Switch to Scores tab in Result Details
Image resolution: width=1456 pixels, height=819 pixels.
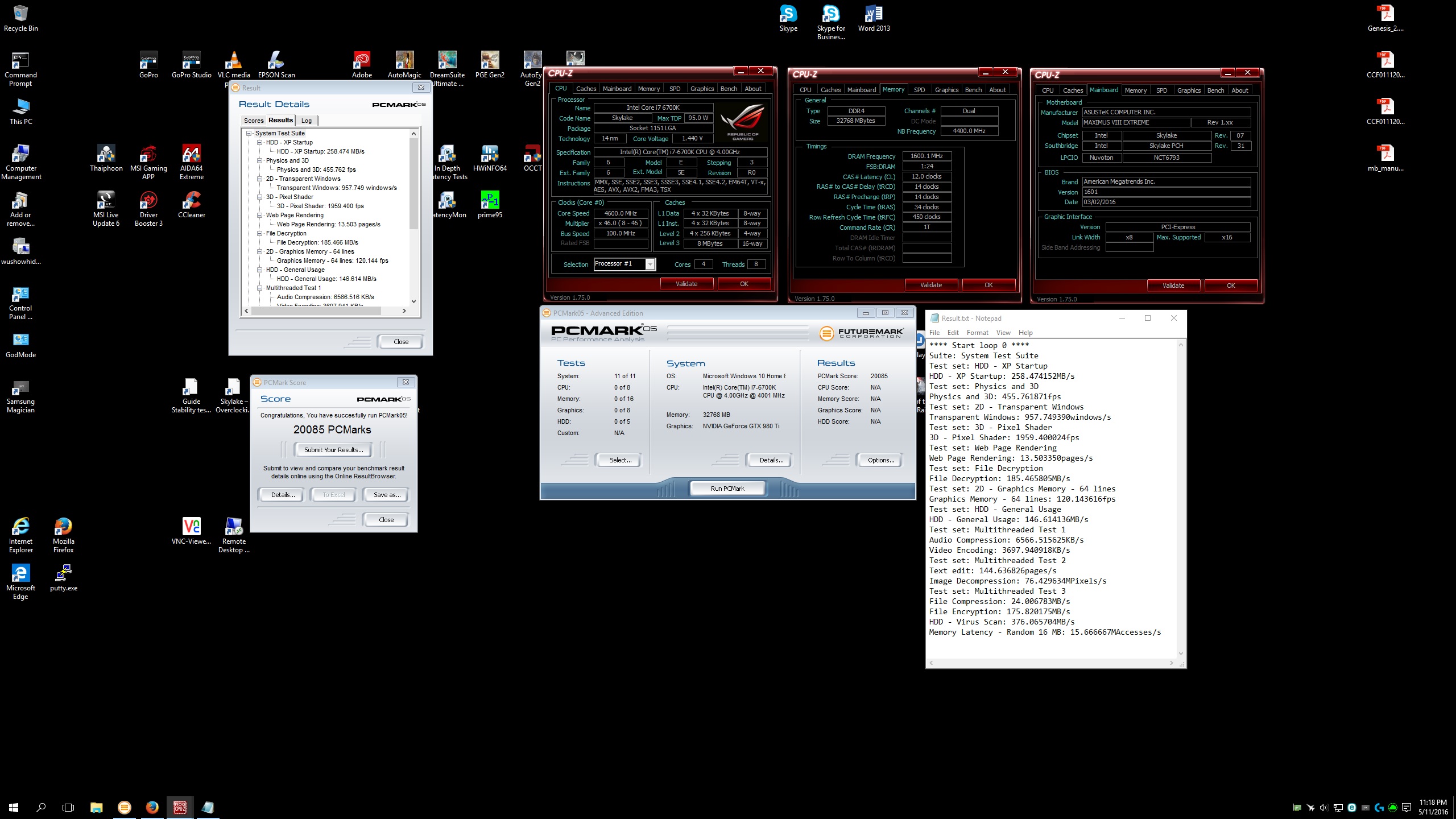pos(254,121)
